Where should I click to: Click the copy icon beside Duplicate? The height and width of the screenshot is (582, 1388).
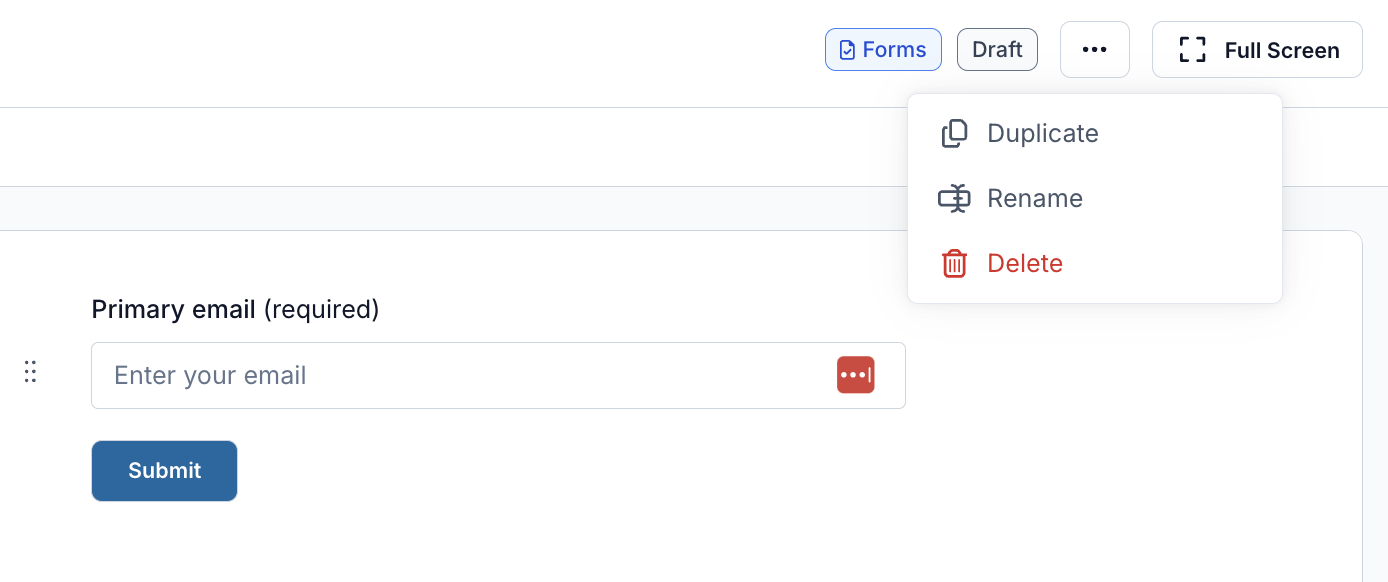click(x=955, y=134)
